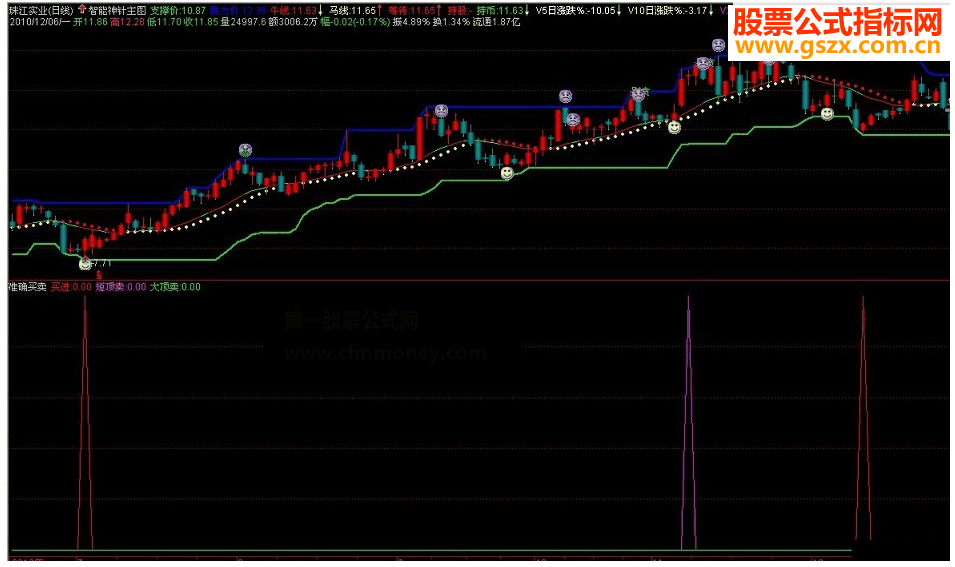Click the sub-indicator name 准确买卖
This screenshot has width=955, height=567.
(x=27, y=287)
